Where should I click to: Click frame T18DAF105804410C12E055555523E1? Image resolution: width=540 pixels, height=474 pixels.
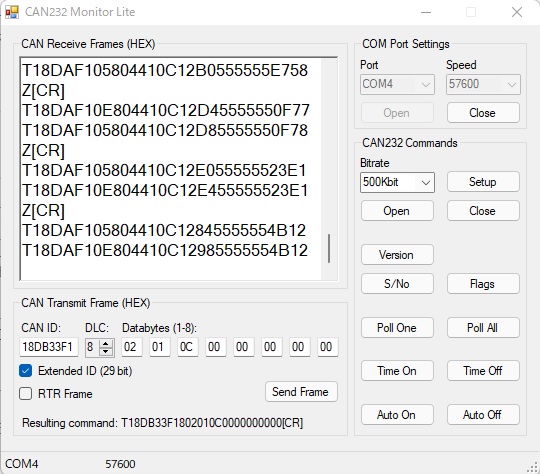coord(164,170)
